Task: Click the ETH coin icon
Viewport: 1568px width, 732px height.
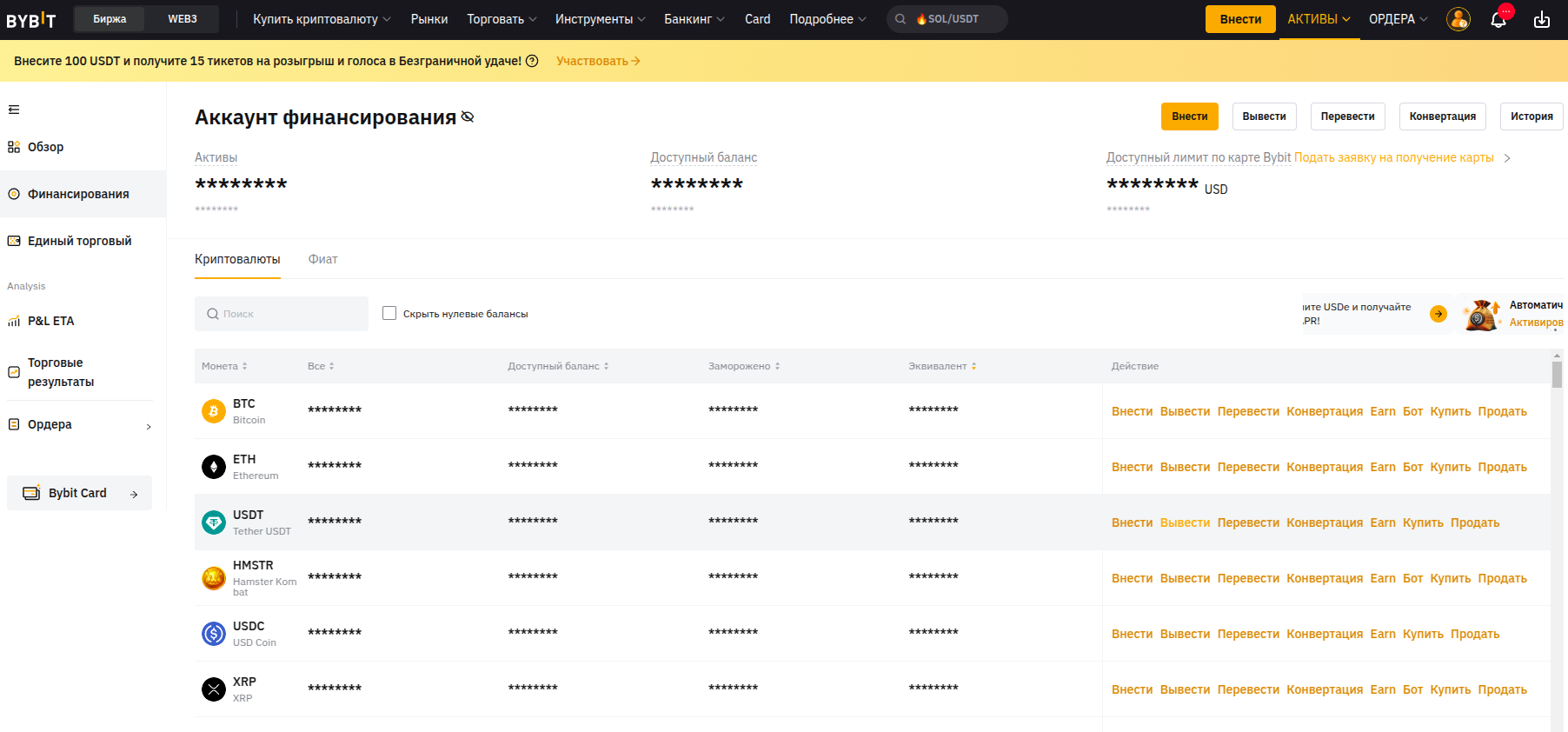Action: click(x=214, y=467)
